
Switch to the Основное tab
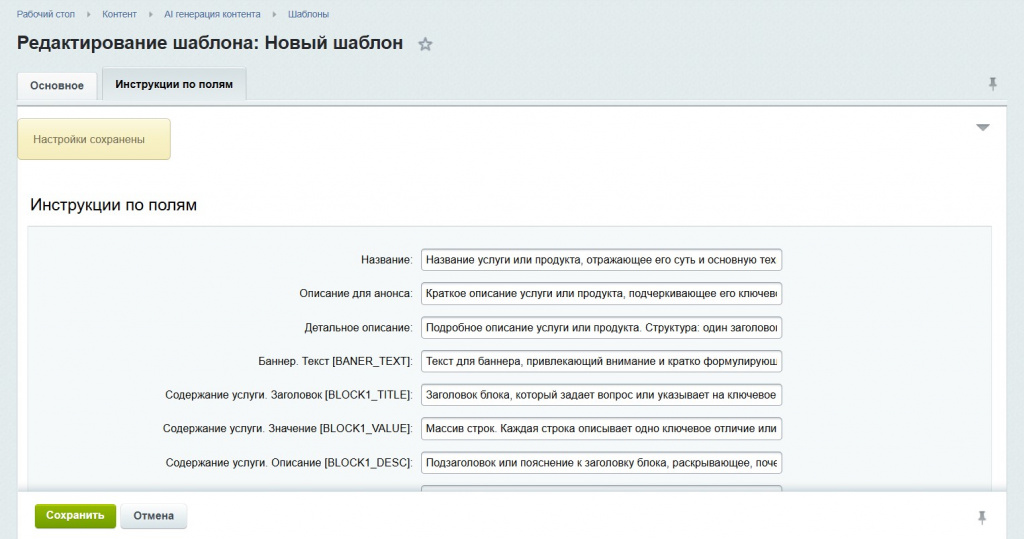pos(57,86)
